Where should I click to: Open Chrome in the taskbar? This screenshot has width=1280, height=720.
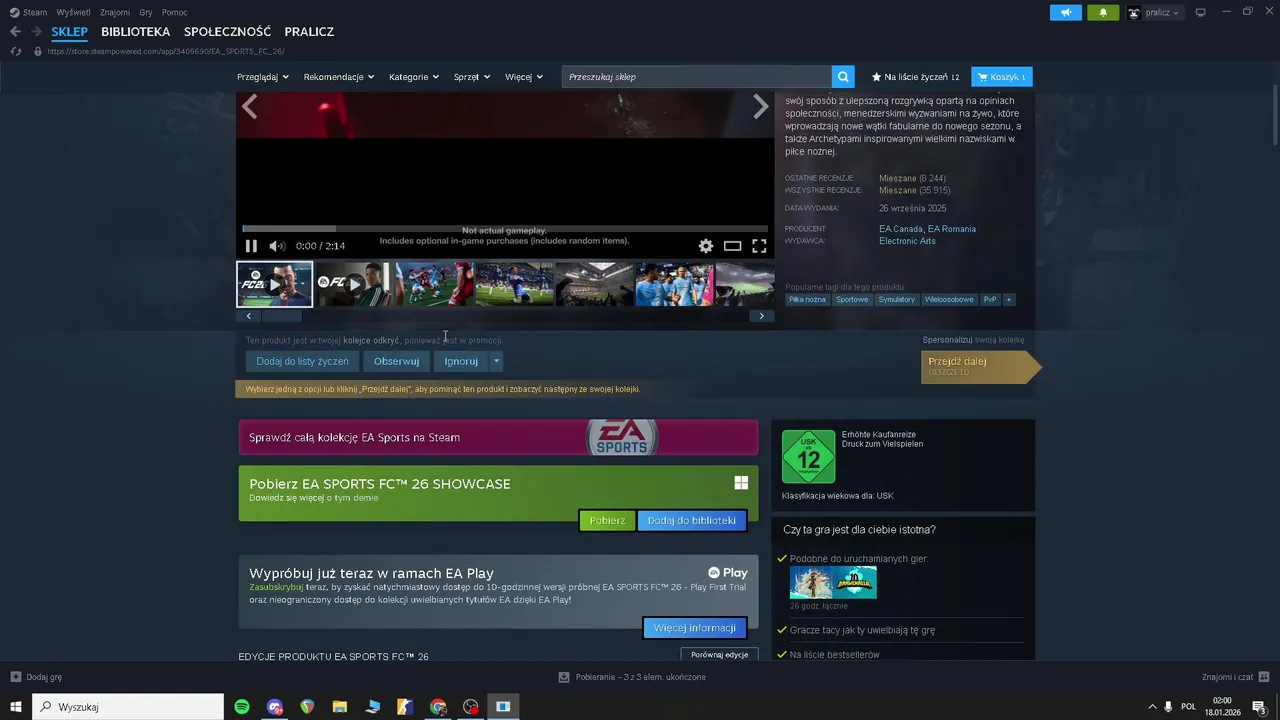(438, 707)
